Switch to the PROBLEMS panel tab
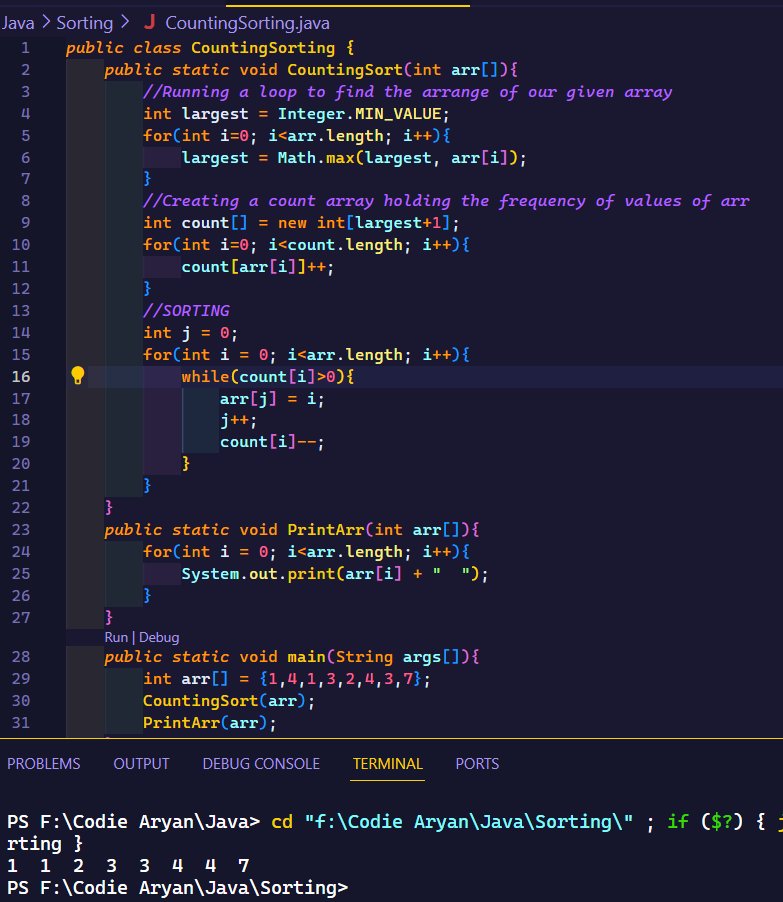The height and width of the screenshot is (902, 783). tap(44, 763)
